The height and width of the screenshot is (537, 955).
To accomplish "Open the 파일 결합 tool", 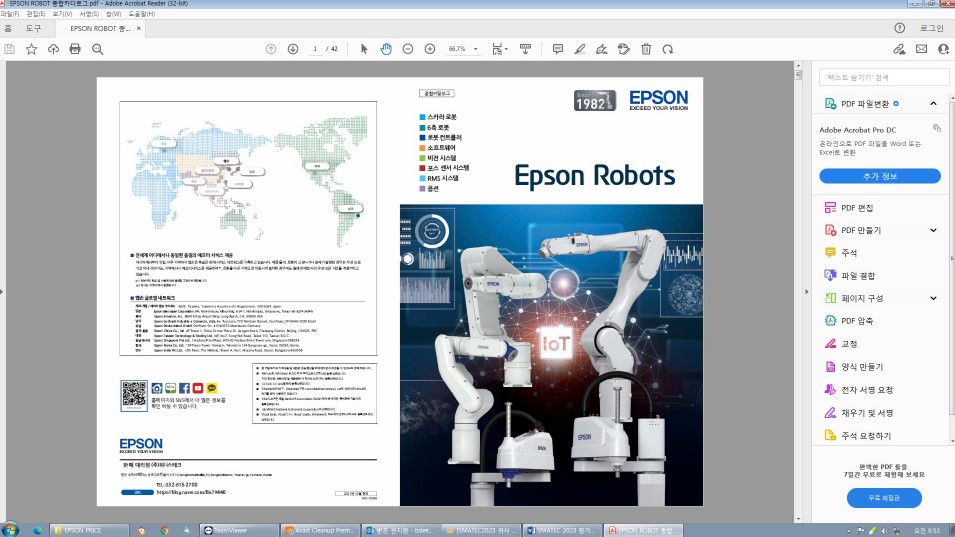I will 858,276.
